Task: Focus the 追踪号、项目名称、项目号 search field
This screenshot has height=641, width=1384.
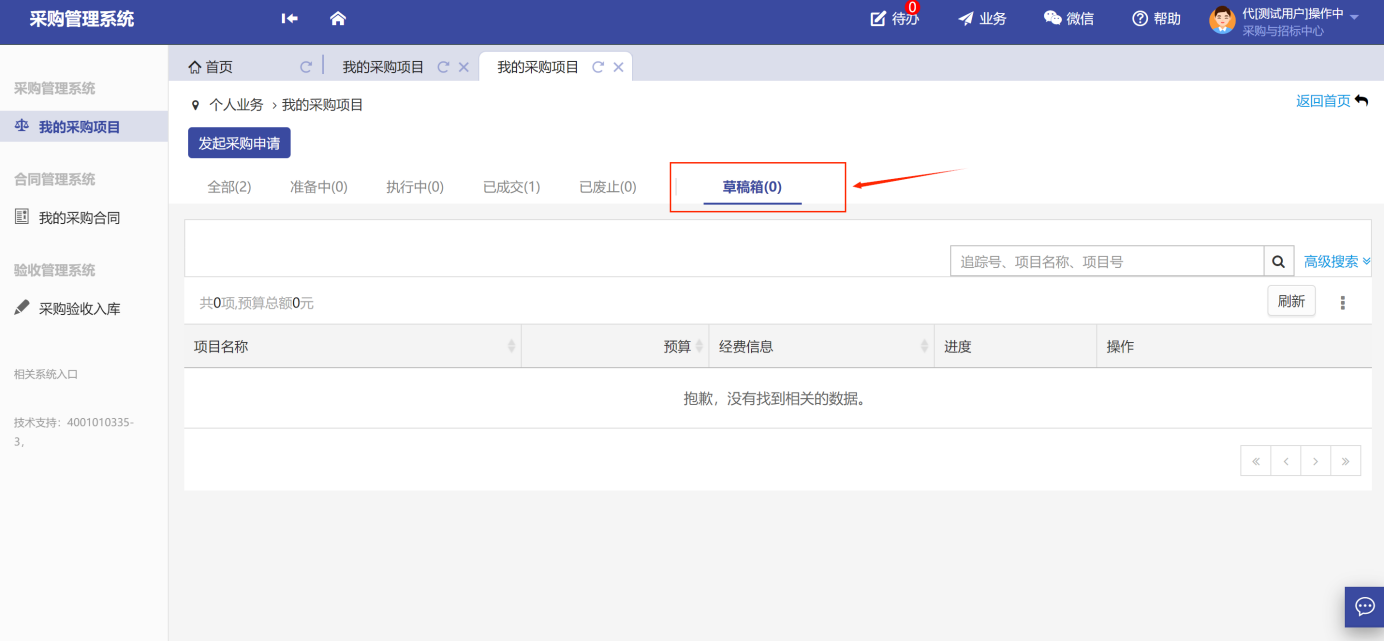Action: (1106, 262)
